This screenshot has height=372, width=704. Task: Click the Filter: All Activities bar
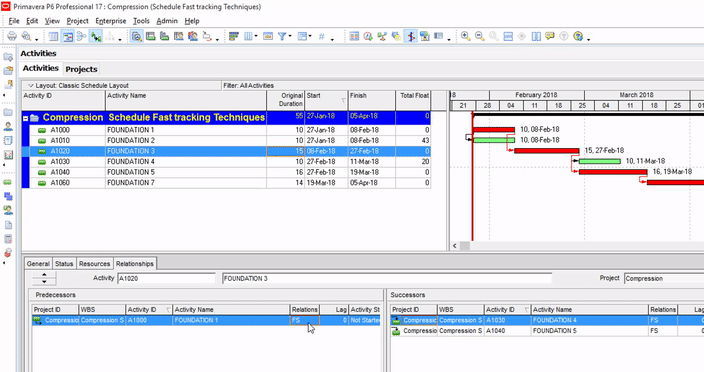pos(334,85)
